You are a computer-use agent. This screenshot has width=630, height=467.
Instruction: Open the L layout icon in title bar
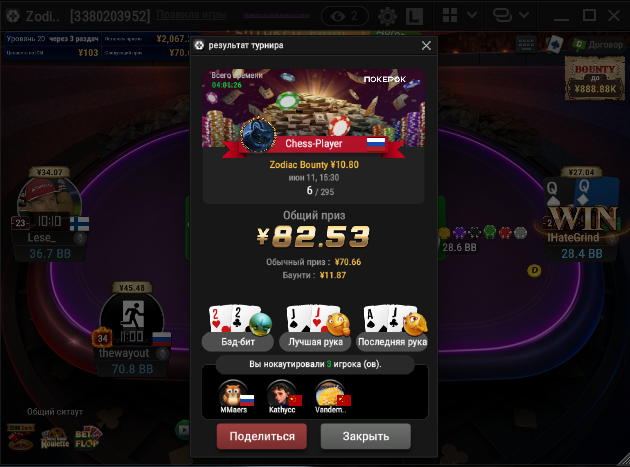tap(414, 16)
